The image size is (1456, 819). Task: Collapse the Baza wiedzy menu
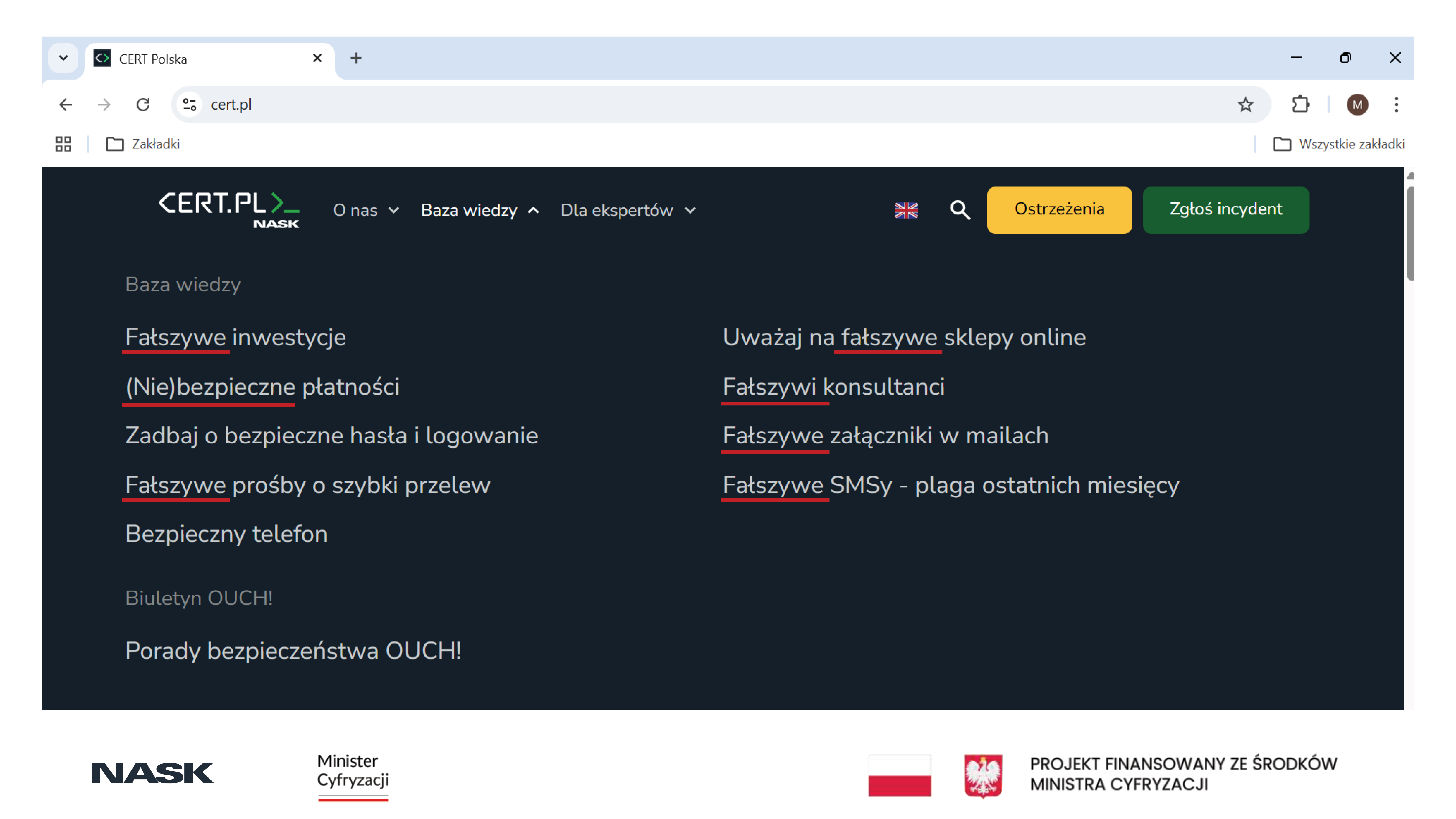pos(480,210)
